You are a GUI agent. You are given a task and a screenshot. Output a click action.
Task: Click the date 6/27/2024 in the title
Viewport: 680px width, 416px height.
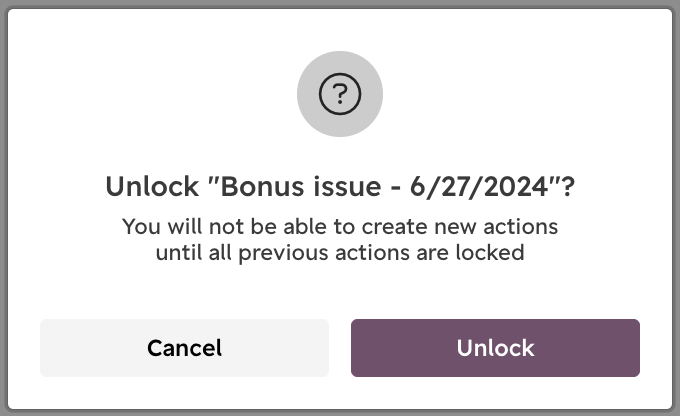point(479,187)
